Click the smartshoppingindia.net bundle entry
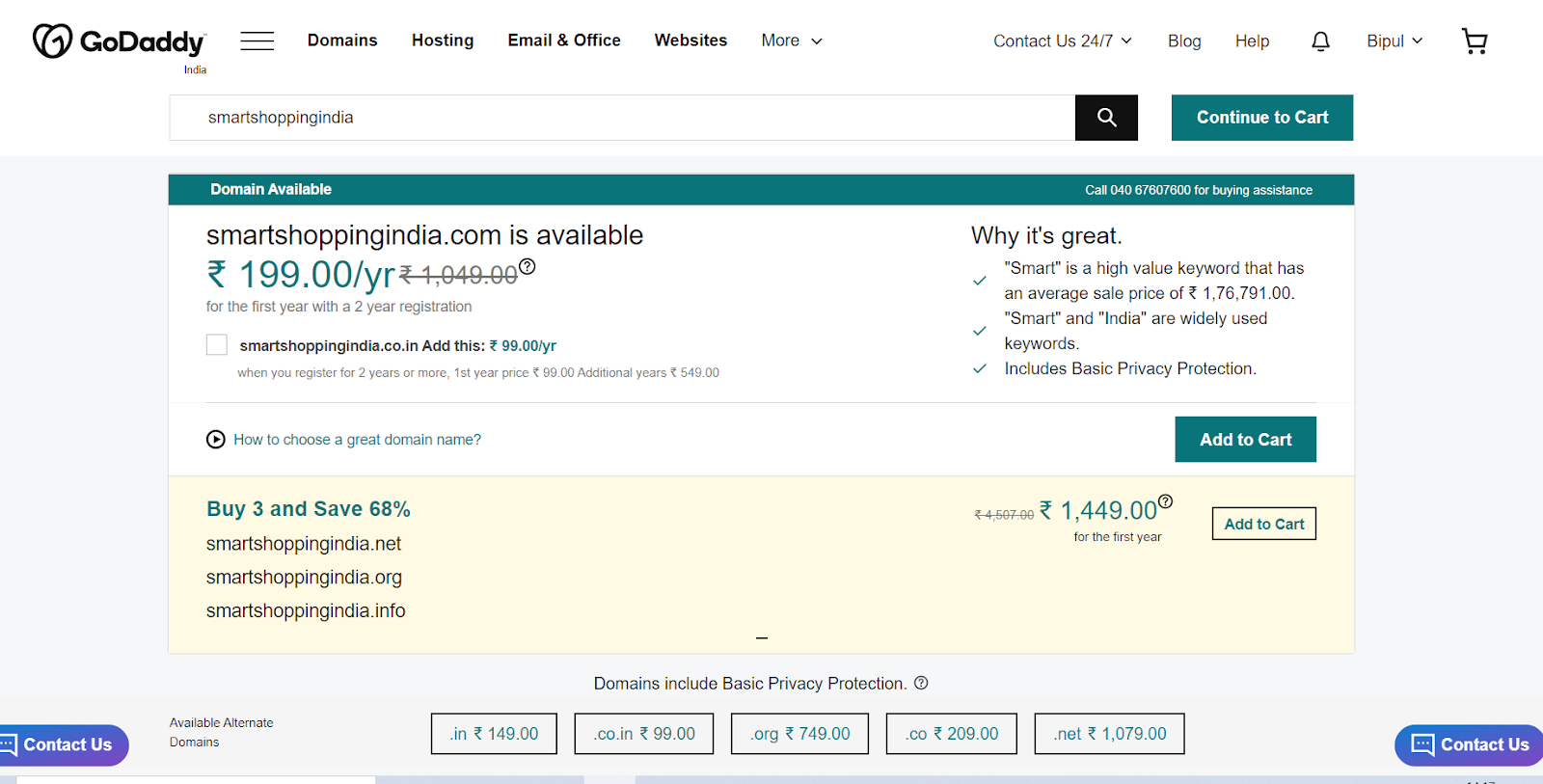Screen dimensions: 1543x784 click(304, 544)
